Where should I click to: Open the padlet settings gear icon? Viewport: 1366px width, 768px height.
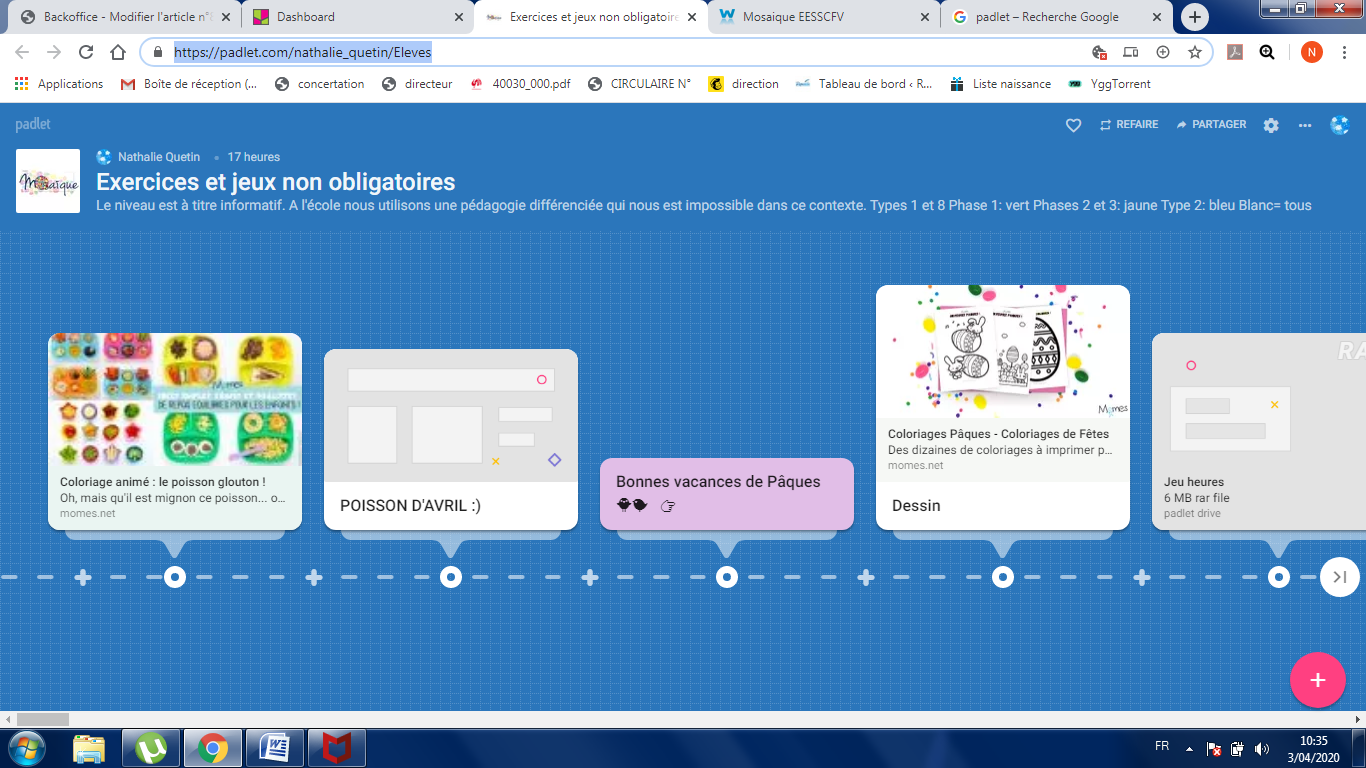tap(1271, 125)
